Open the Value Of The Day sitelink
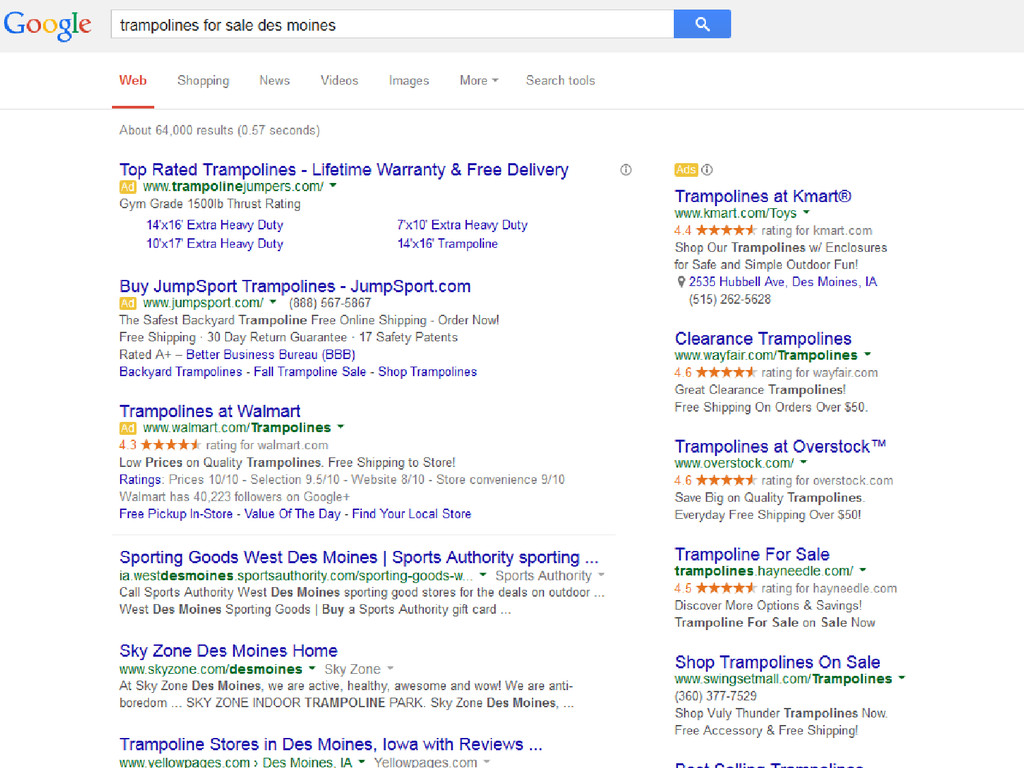The image size is (1024, 768). [293, 514]
